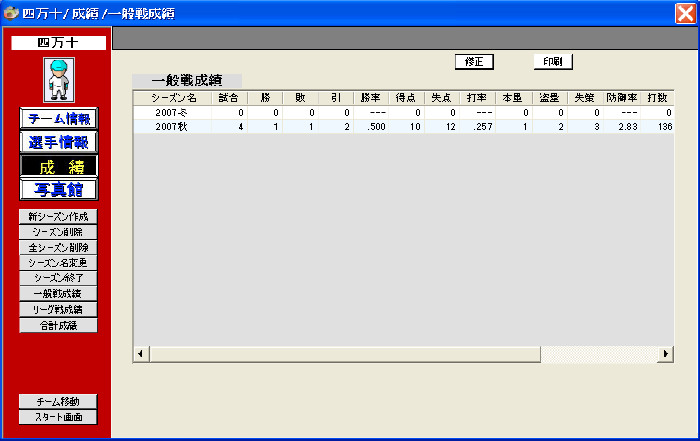Click 失策 column header
Viewport: 700px width, 441px height.
click(585, 98)
